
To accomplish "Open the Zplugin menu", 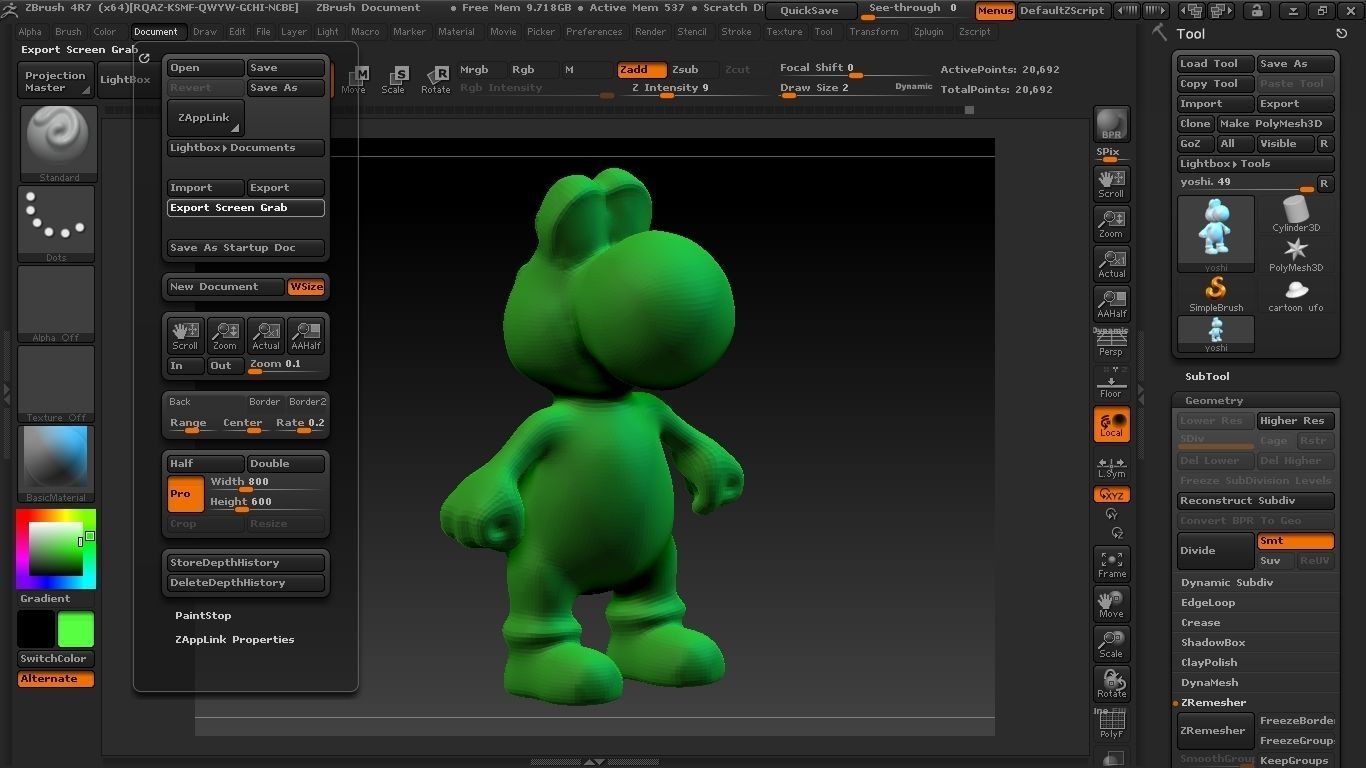I will [x=928, y=32].
